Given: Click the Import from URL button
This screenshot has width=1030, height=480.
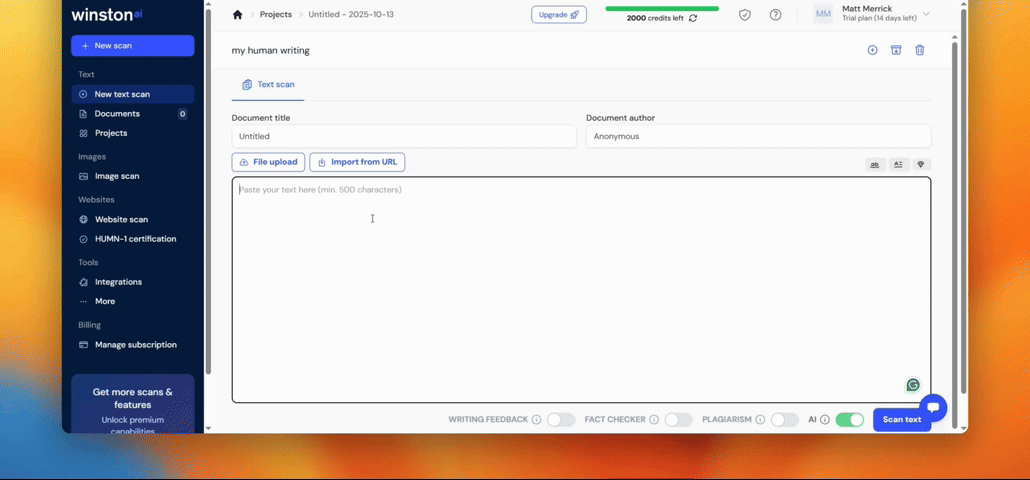Looking at the screenshot, I should (357, 162).
